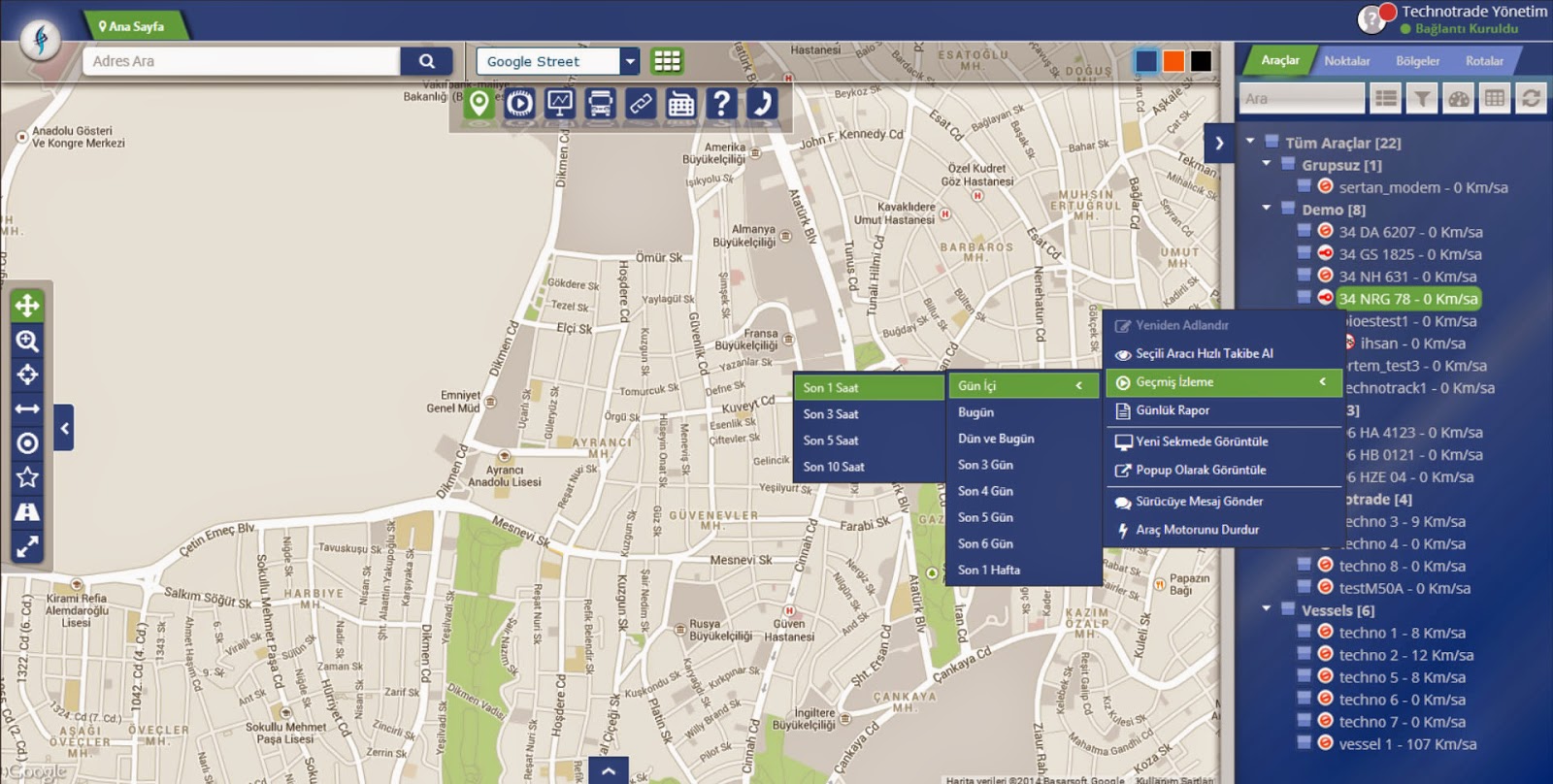Select the road route map tool

(27, 512)
